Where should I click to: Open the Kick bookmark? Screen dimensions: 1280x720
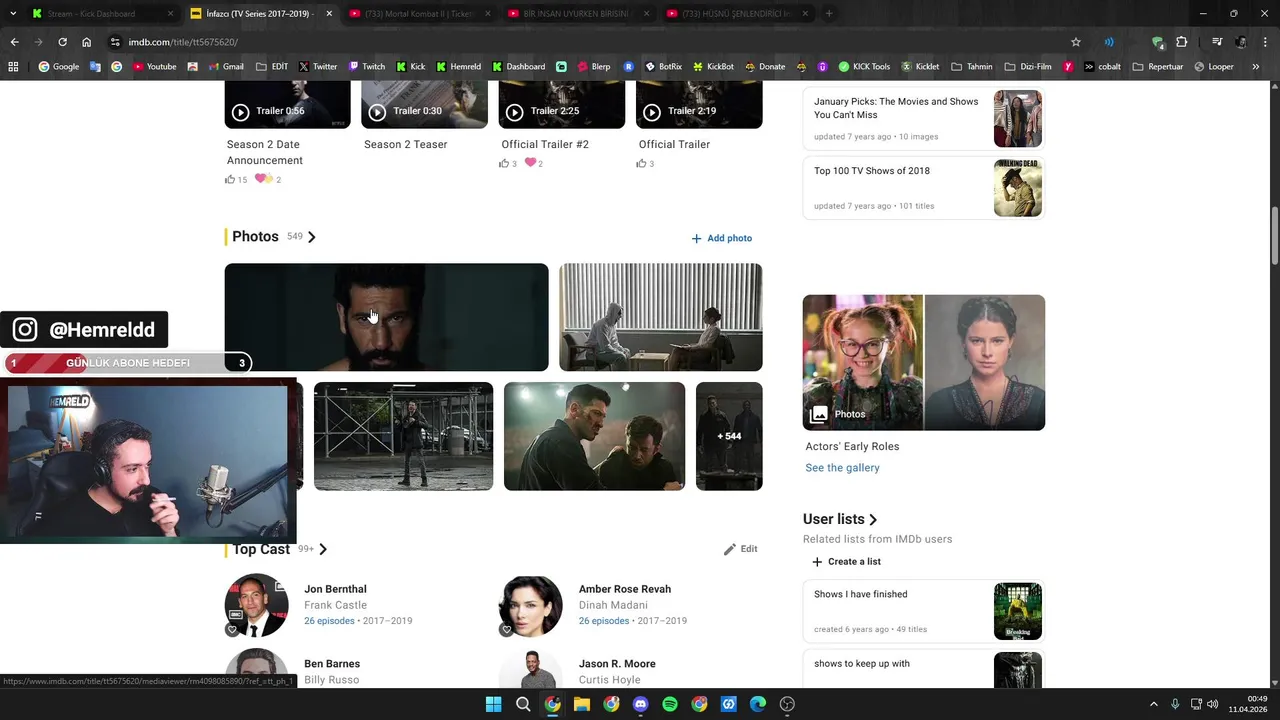(411, 67)
